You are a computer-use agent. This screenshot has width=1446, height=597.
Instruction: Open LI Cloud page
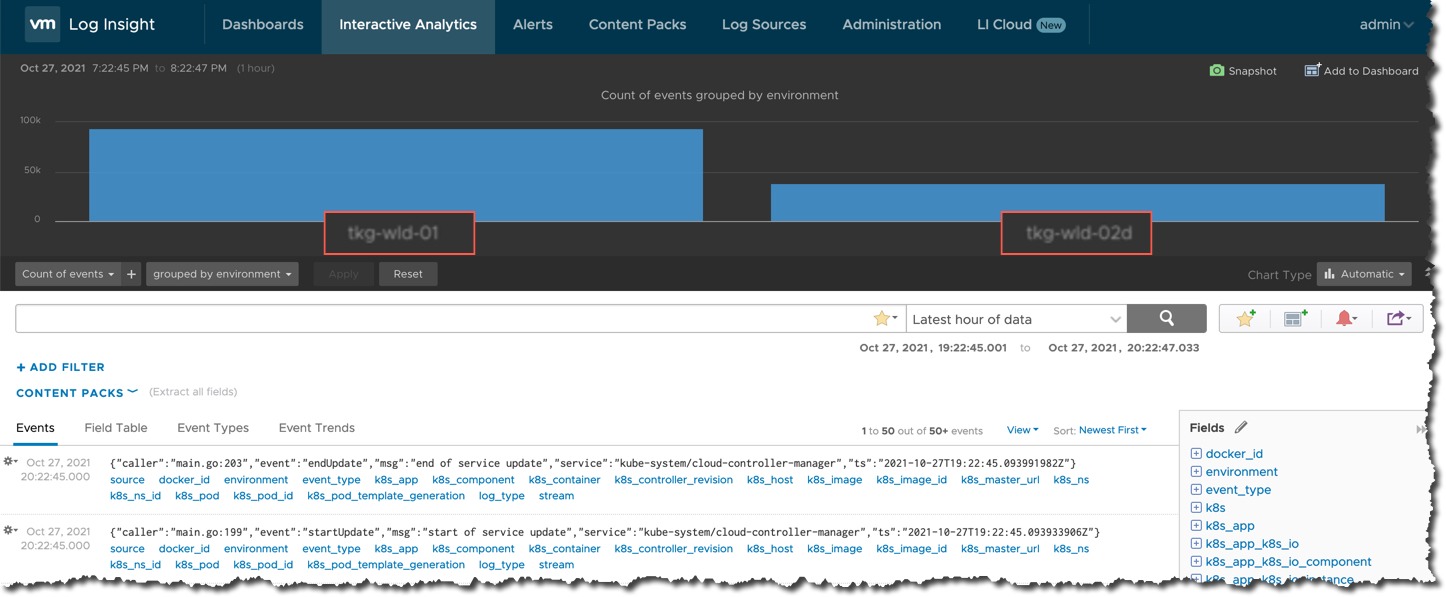pyautogui.click(x=1021, y=25)
